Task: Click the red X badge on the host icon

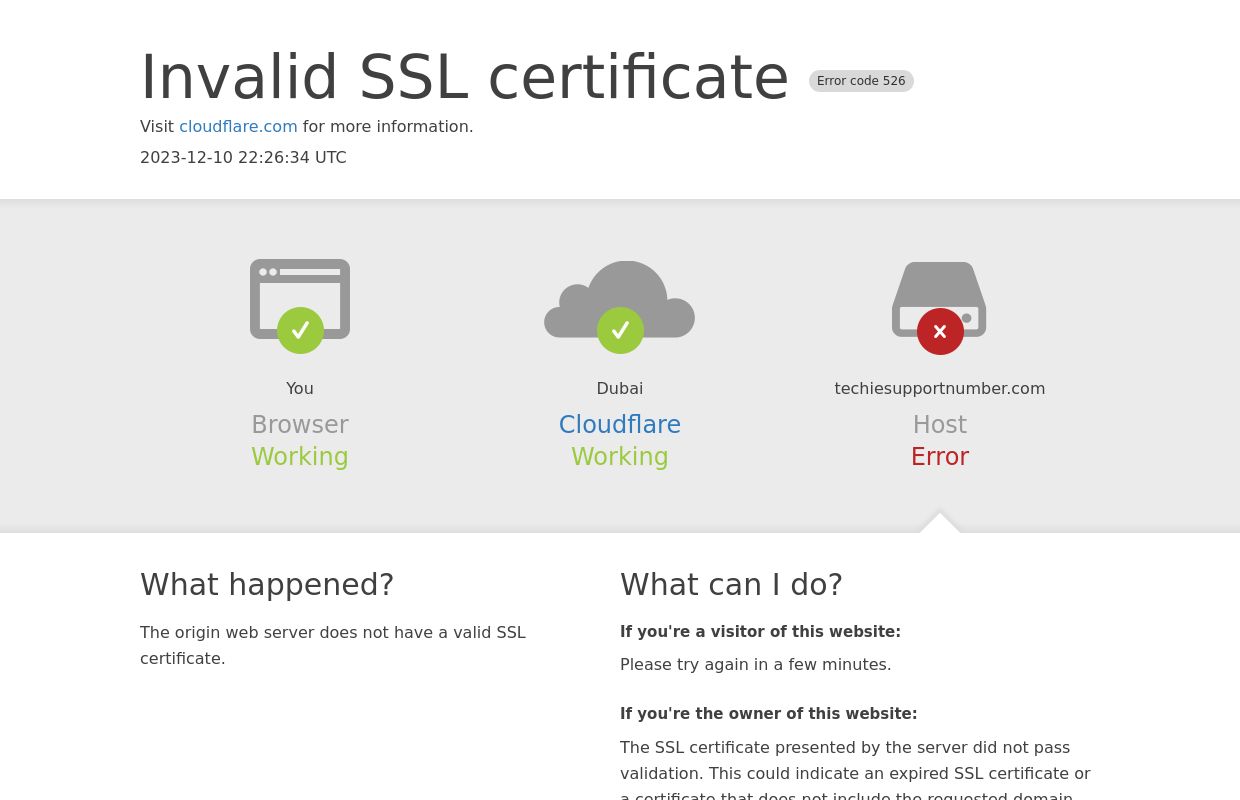Action: [x=940, y=332]
